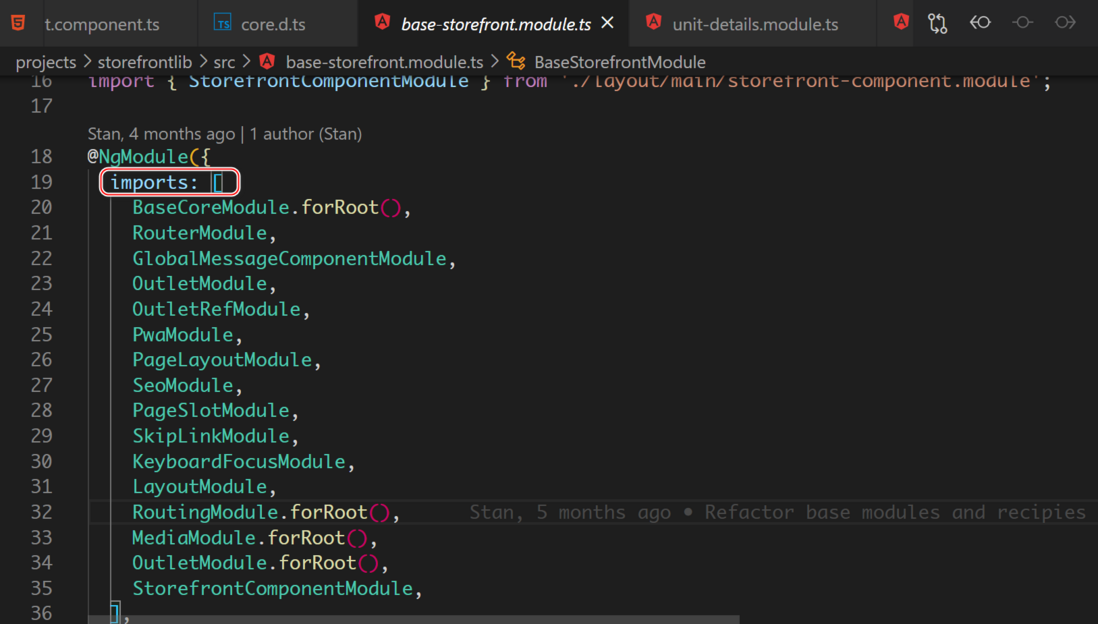Click RouterModule on line 21
1098x624 pixels.
click(x=200, y=233)
